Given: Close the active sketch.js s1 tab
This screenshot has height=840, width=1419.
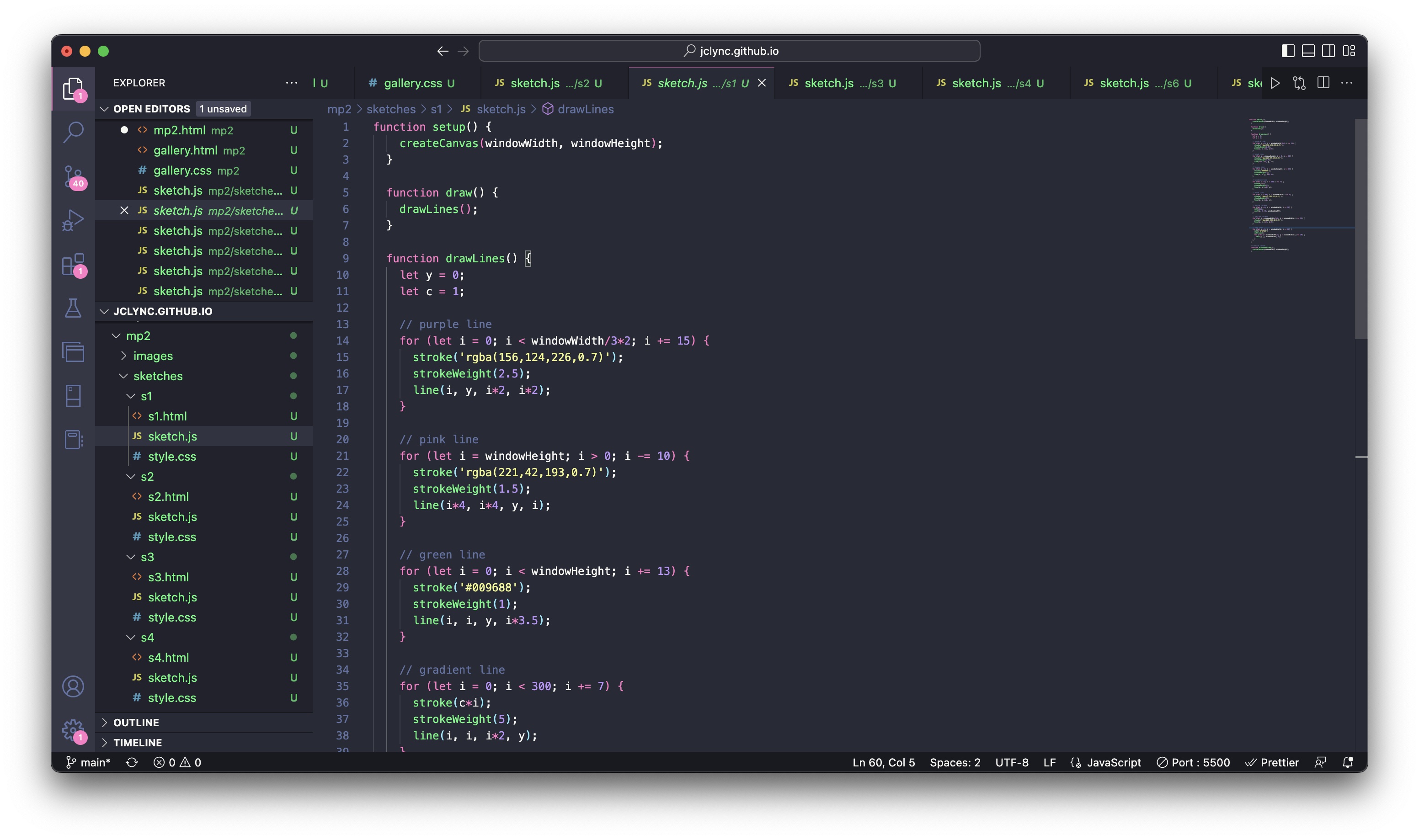Looking at the screenshot, I should pos(762,83).
